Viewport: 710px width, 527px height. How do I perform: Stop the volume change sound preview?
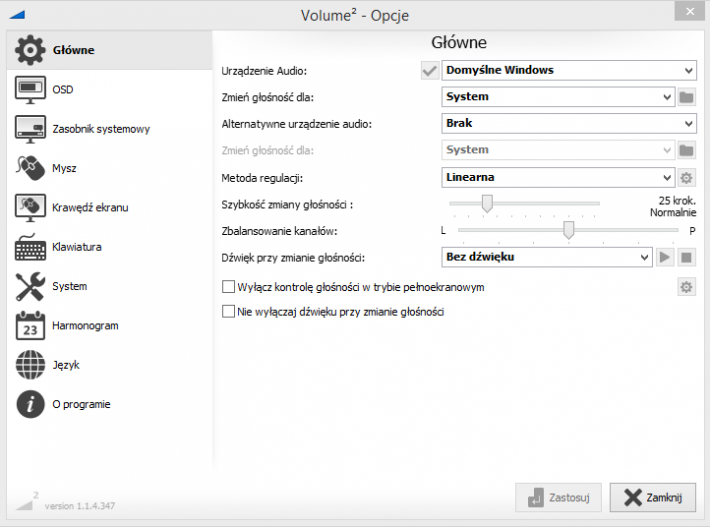tap(686, 257)
